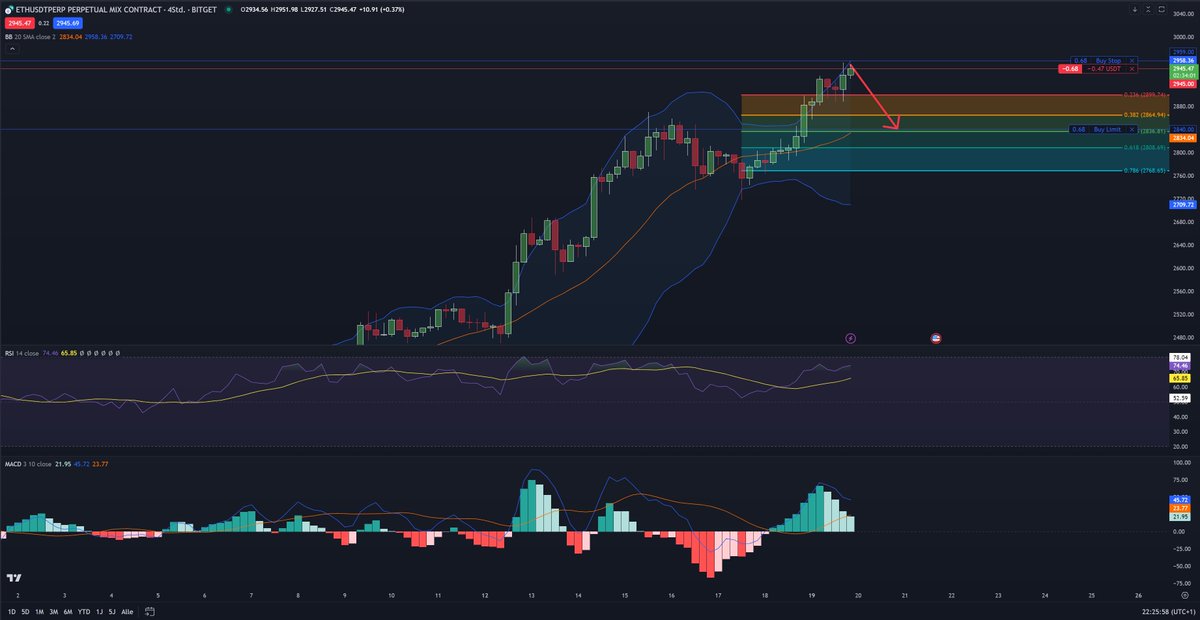Cancel the Buy Stop order via X
Image resolution: width=1200 pixels, height=620 pixels.
pos(1132,61)
